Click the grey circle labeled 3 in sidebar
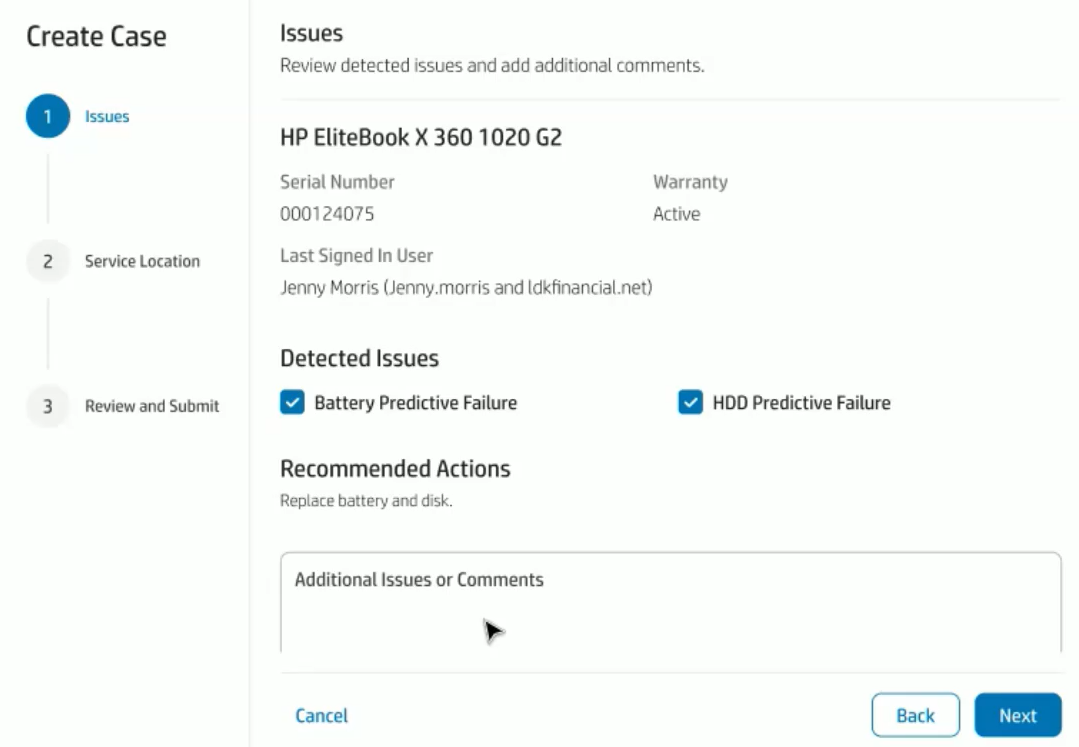1079x747 pixels. (47, 406)
